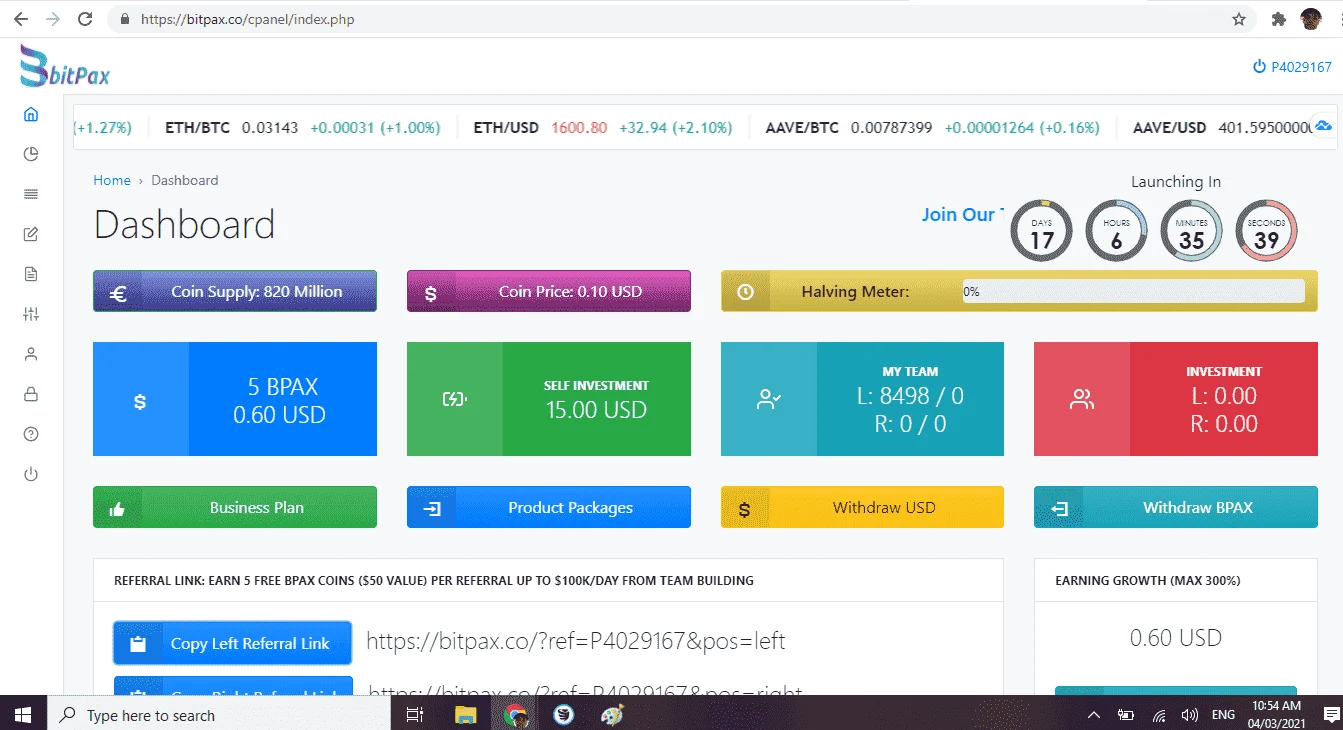Open the Windows Start button
The height and width of the screenshot is (730, 1343).
[x=22, y=715]
